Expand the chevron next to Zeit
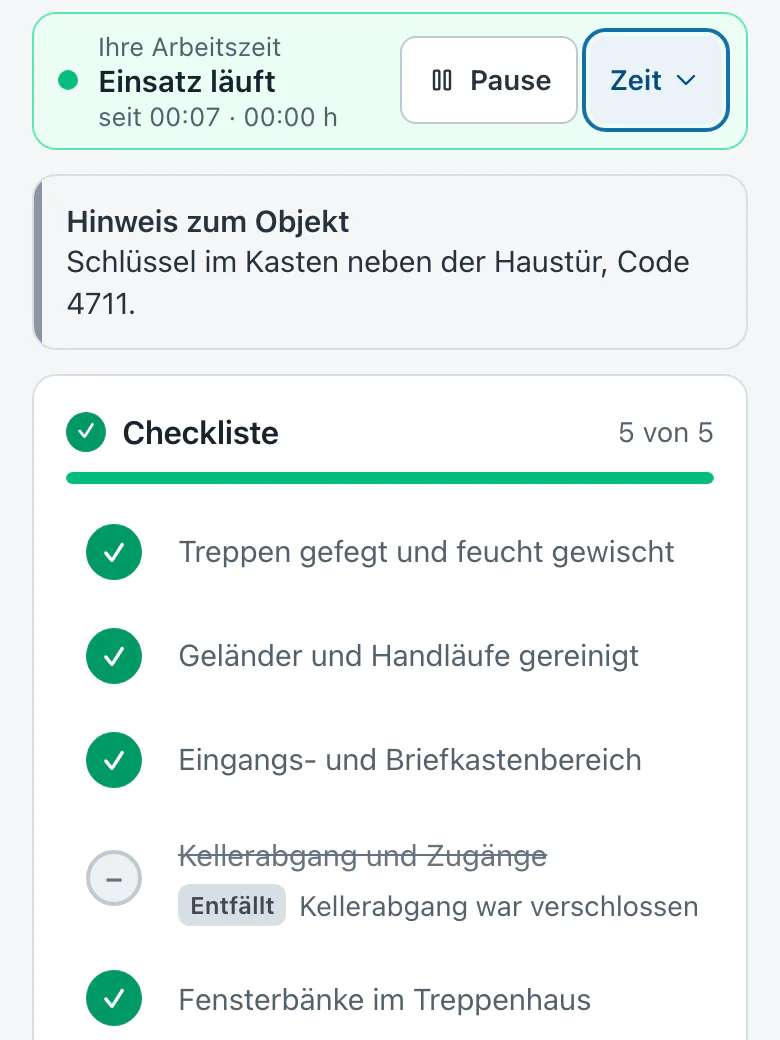This screenshot has height=1040, width=780. pyautogui.click(x=686, y=80)
